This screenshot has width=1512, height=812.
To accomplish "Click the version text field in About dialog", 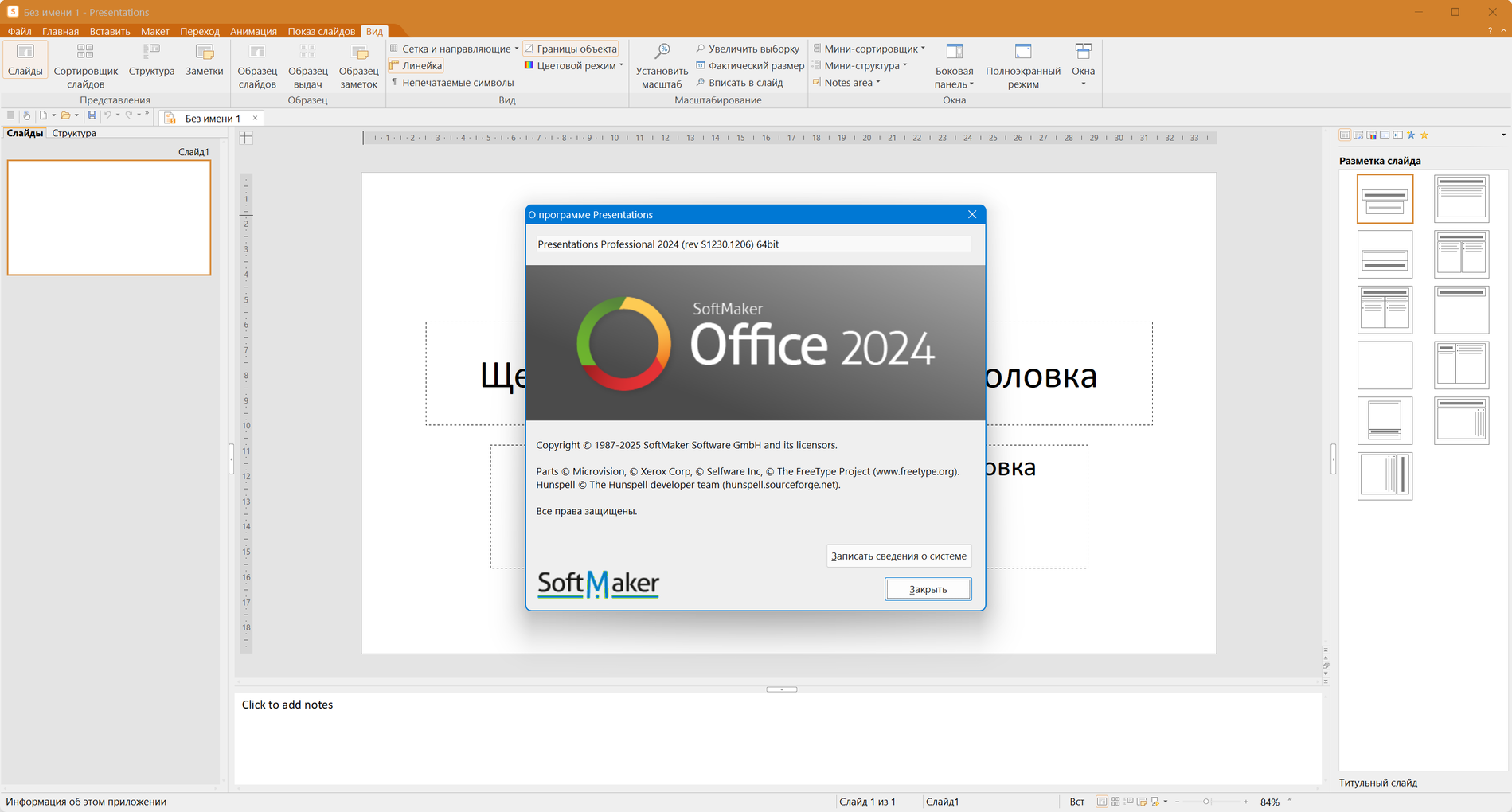I will coord(754,244).
